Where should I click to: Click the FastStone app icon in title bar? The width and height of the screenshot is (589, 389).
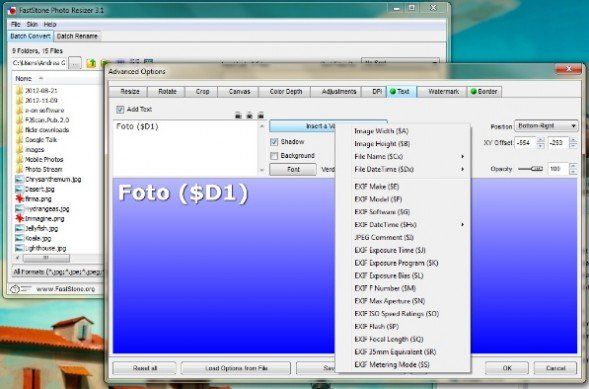pos(12,11)
